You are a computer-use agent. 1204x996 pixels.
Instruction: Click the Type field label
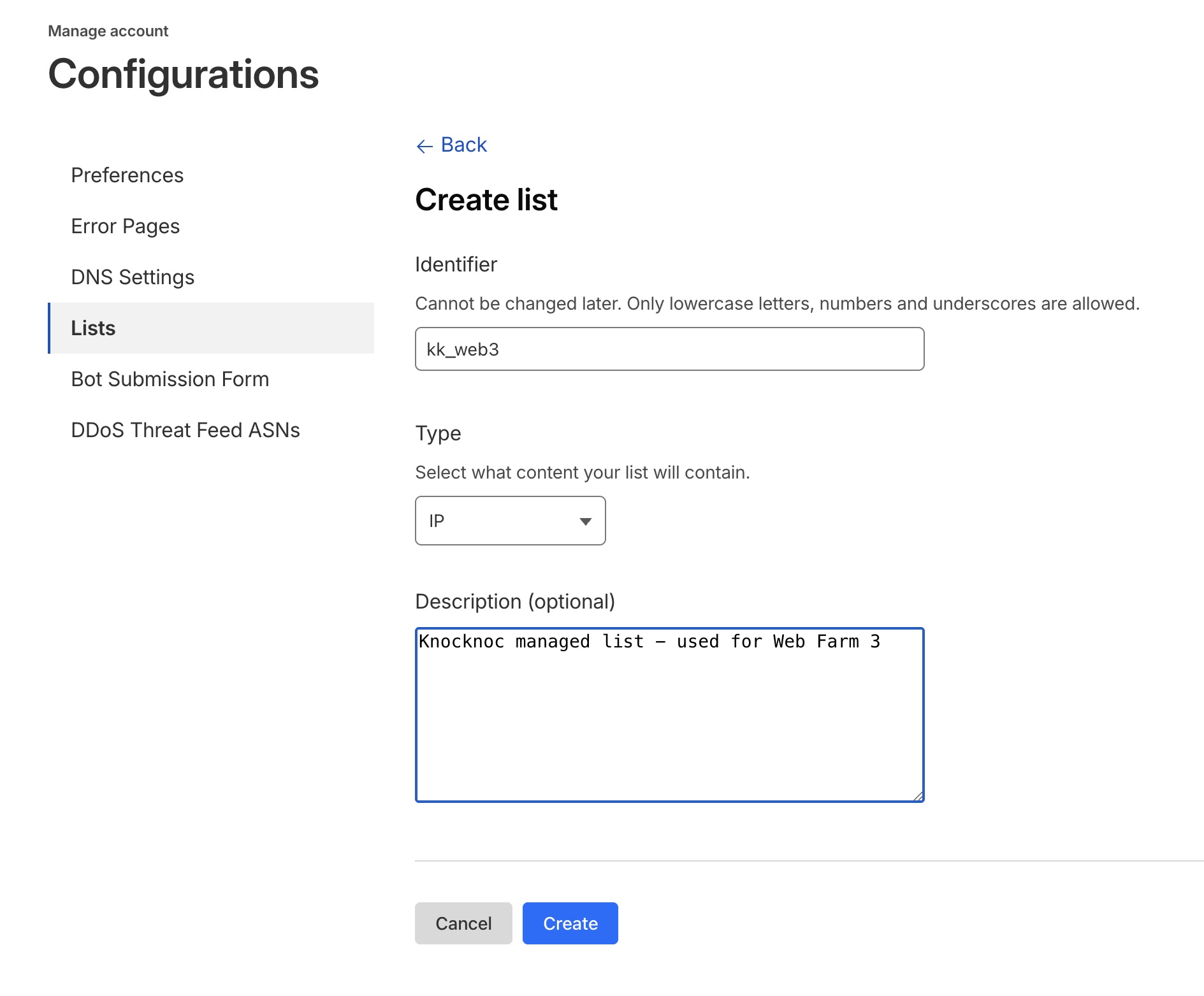click(438, 433)
